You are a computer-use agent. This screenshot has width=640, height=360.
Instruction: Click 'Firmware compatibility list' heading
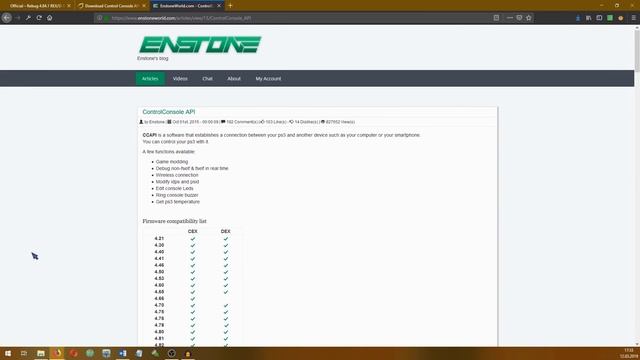174,221
